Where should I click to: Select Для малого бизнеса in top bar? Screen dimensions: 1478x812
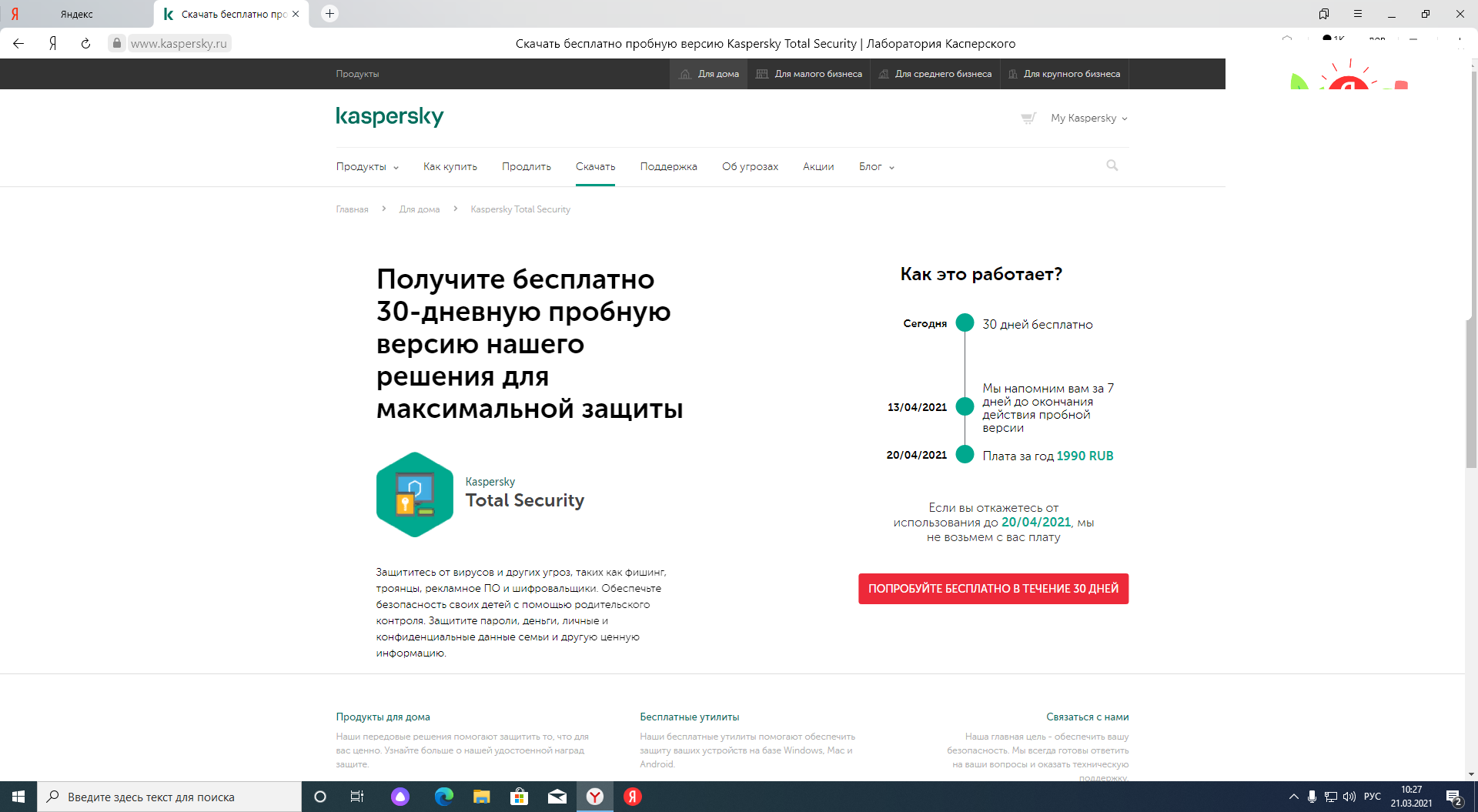pos(809,74)
